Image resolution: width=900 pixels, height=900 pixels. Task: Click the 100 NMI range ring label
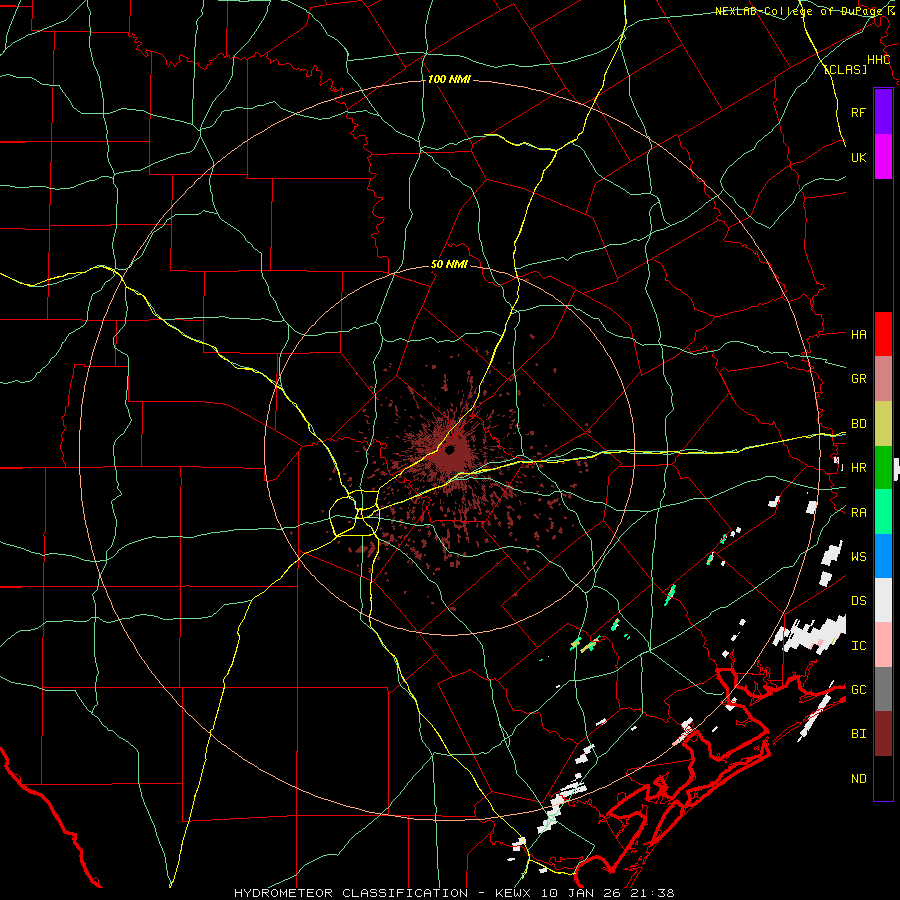coord(449,79)
